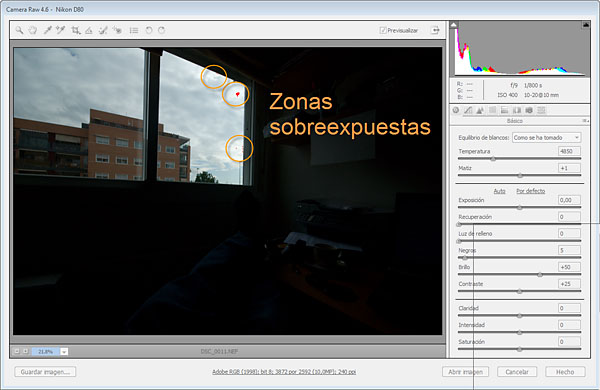This screenshot has width=600, height=390.
Task: Click the Exposición value field 0,00
Action: (569, 200)
